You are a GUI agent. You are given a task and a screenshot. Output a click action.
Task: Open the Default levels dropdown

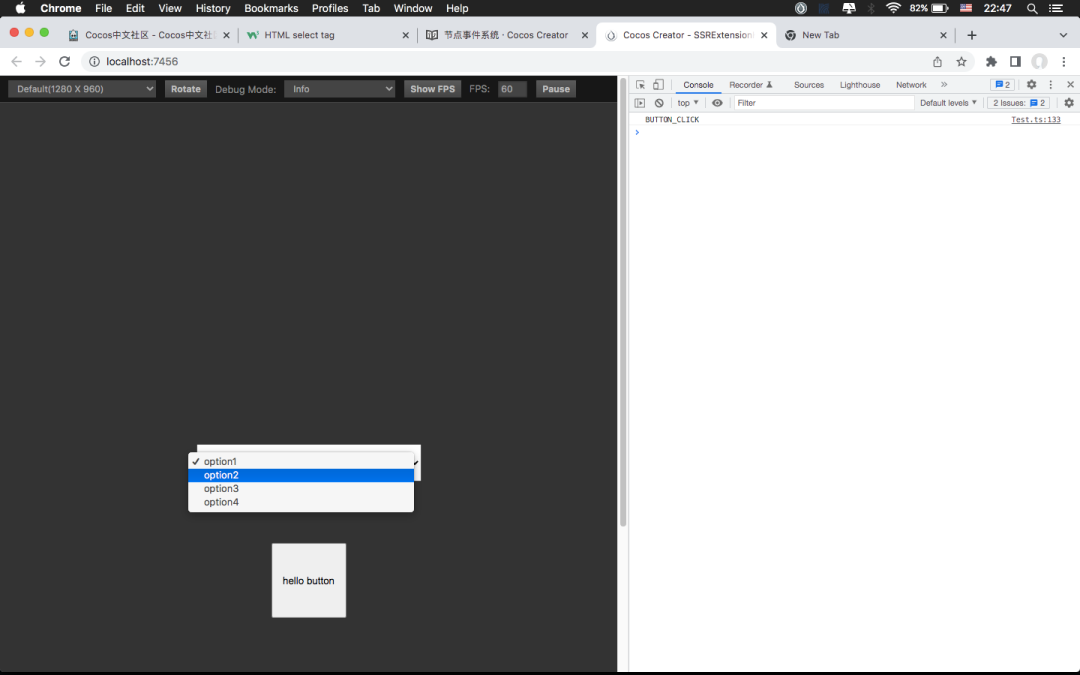pos(948,103)
